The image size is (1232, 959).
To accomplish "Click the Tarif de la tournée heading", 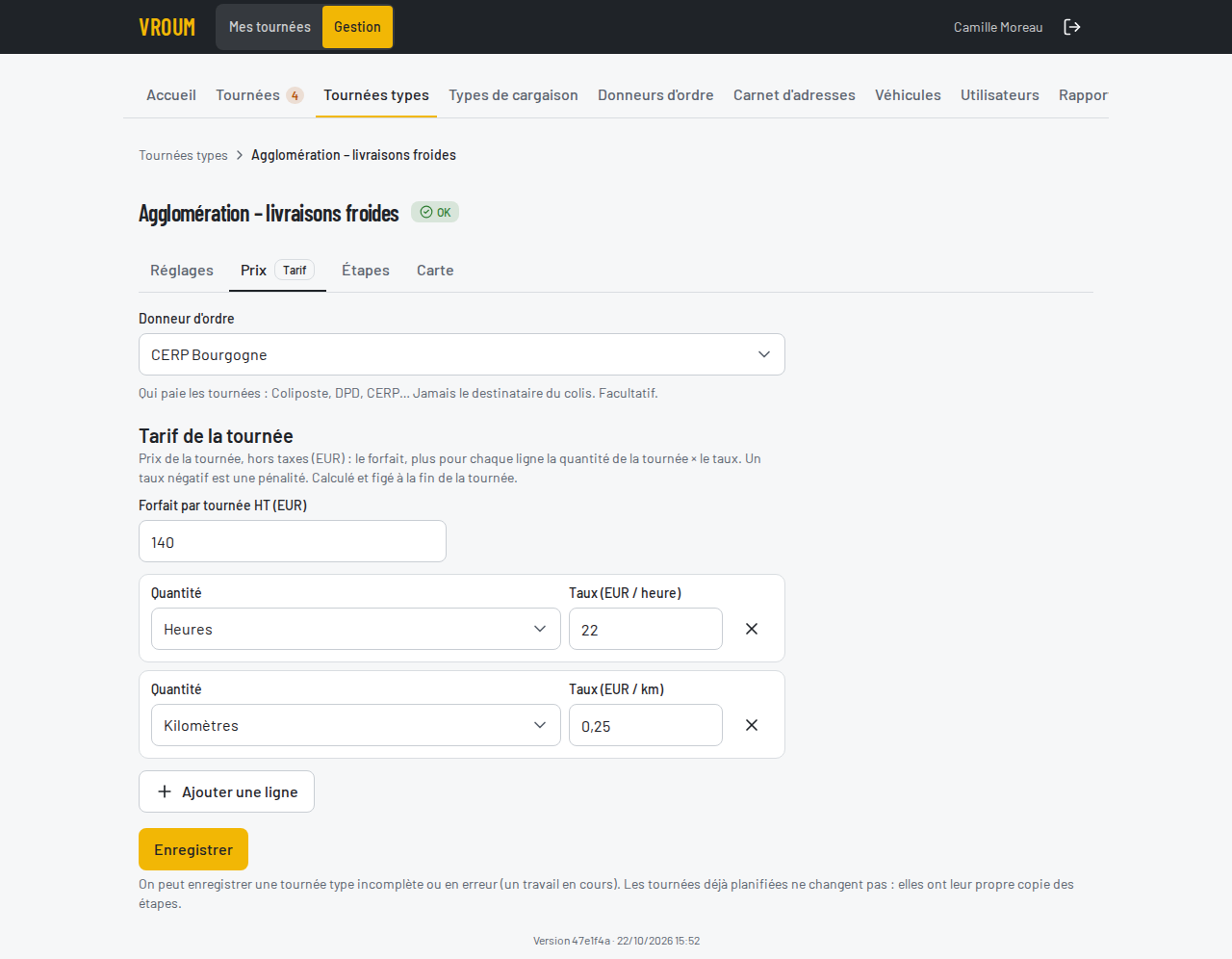I will 216,436.
